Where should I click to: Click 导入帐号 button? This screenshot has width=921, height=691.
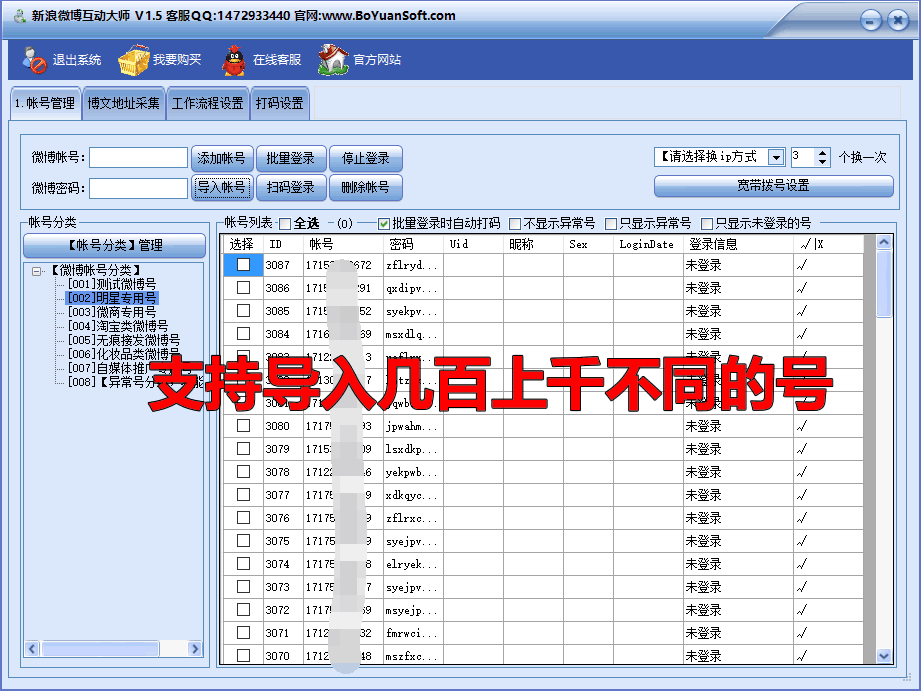click(x=221, y=187)
